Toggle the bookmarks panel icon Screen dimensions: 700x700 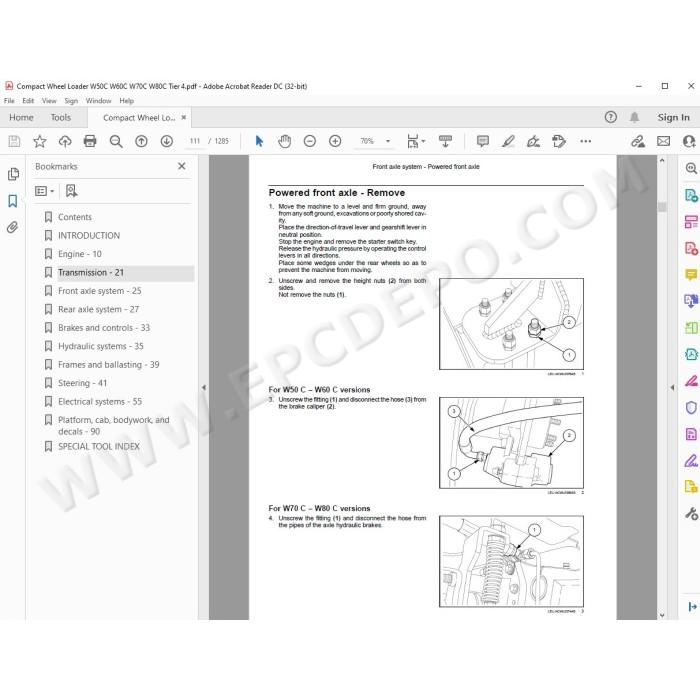tap(13, 201)
